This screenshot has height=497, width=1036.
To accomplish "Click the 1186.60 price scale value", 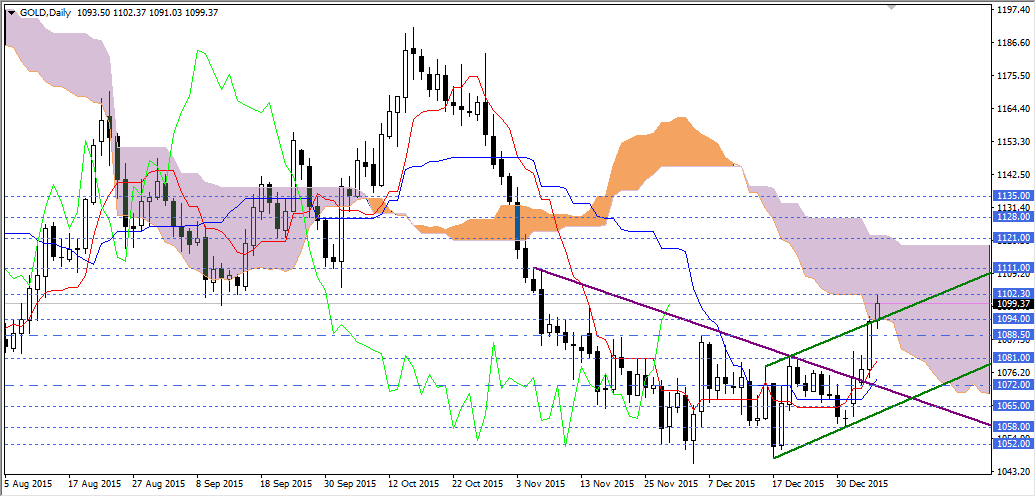I will (1013, 43).
